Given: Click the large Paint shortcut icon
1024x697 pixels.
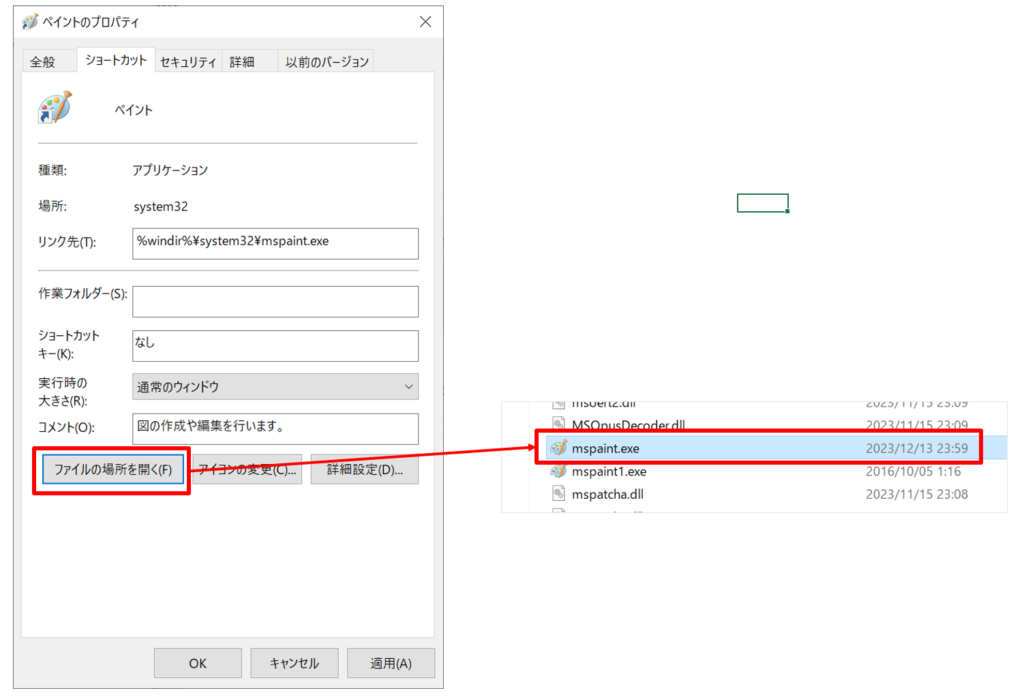Looking at the screenshot, I should tap(55, 108).
